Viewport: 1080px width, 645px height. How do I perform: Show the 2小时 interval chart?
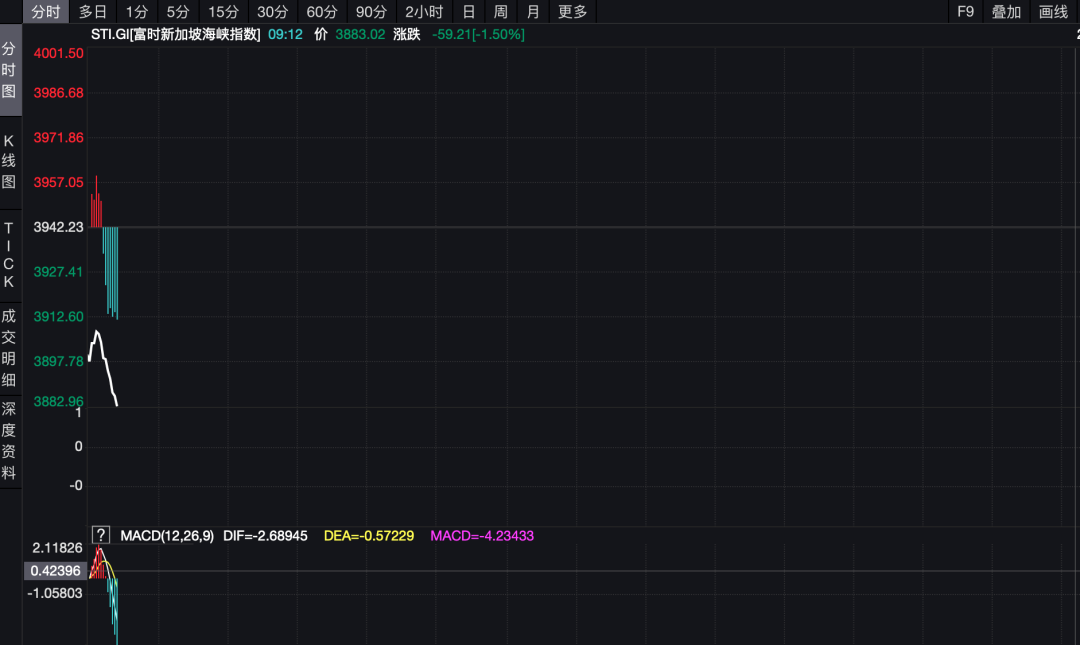click(x=423, y=12)
